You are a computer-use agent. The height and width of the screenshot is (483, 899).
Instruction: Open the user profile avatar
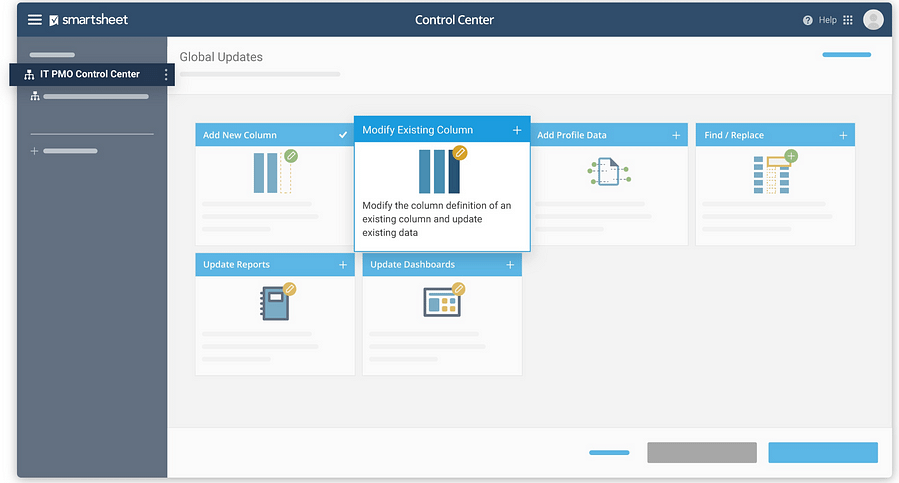pos(873,20)
